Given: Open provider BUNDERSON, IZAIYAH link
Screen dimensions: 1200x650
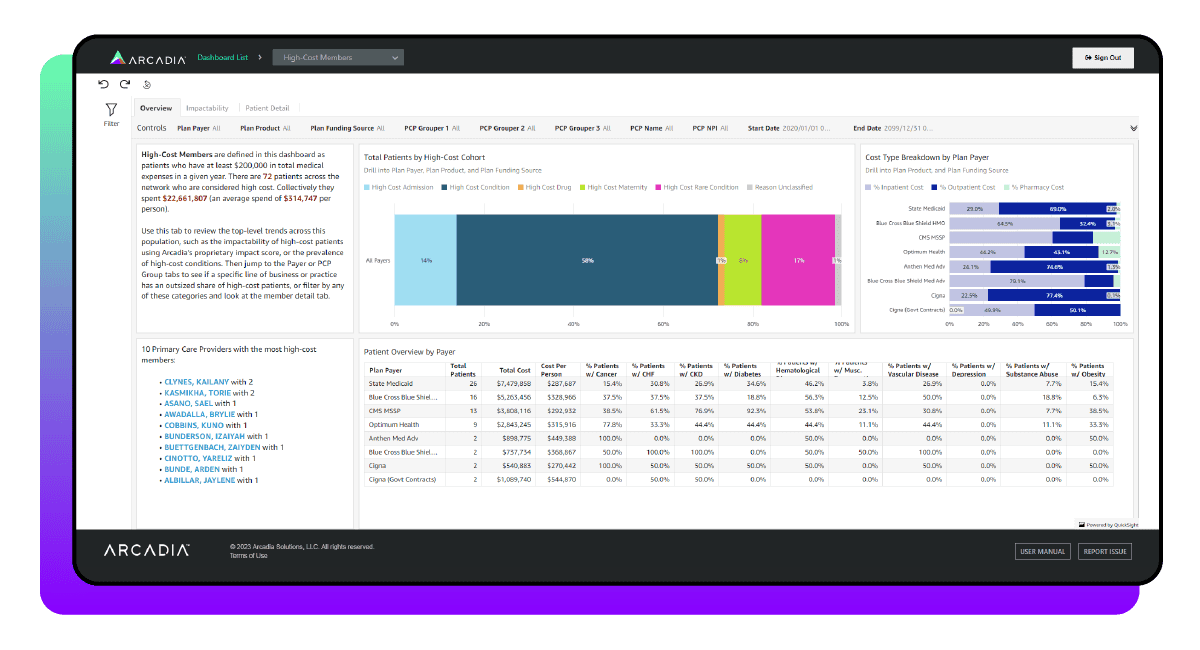Looking at the screenshot, I should [x=206, y=436].
